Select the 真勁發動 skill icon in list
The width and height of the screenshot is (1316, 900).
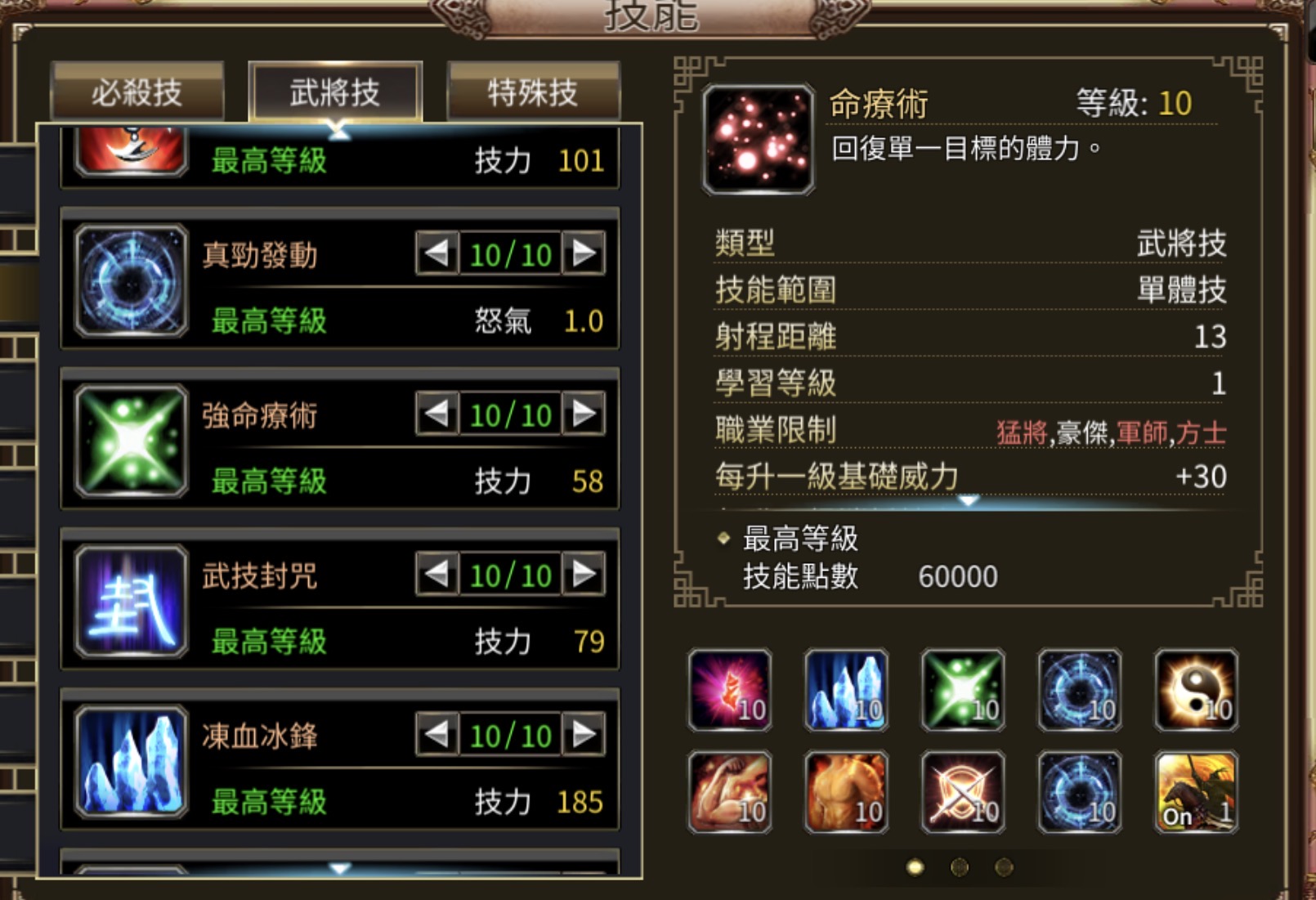131,281
